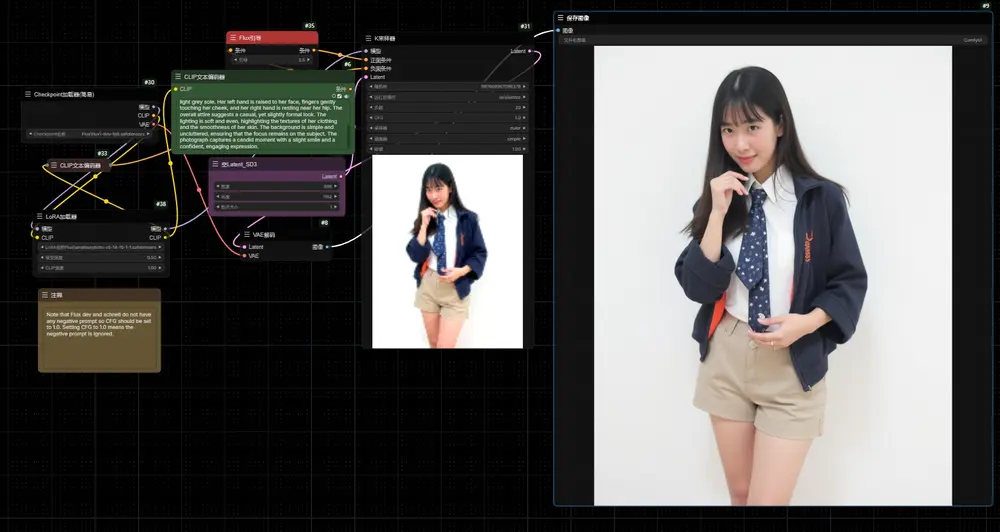Click the #30 node ID badge
The height and width of the screenshot is (532, 1000).
point(149,82)
